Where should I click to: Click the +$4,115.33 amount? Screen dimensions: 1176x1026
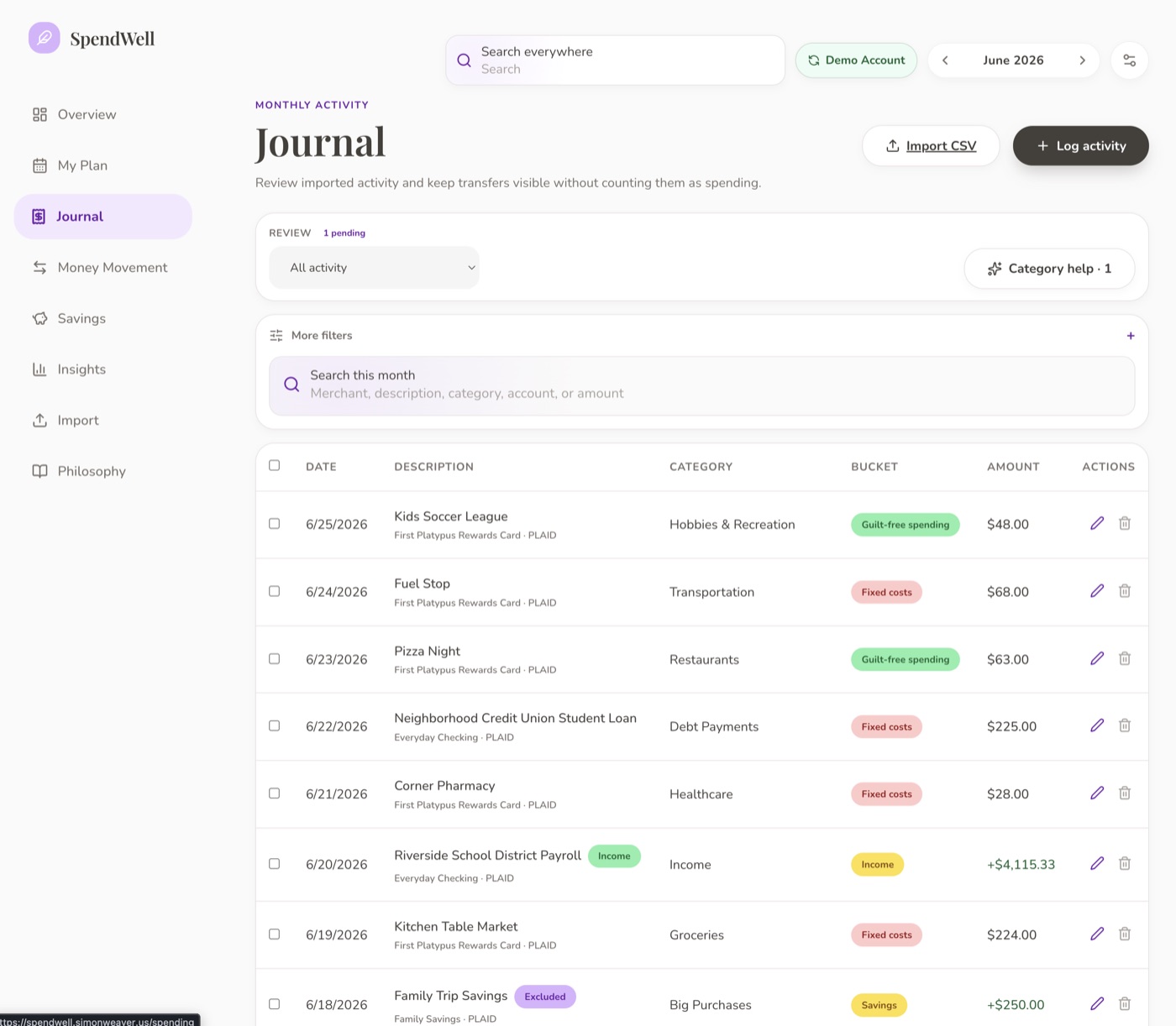(1021, 865)
